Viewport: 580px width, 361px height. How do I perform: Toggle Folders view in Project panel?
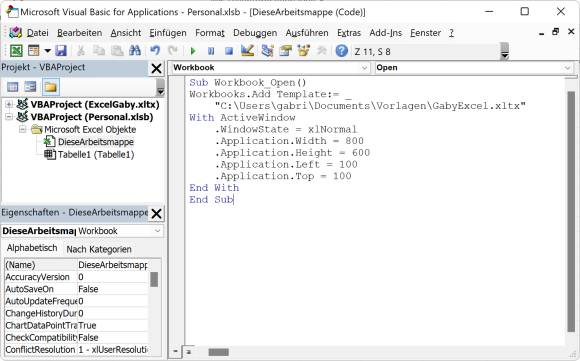point(50,87)
